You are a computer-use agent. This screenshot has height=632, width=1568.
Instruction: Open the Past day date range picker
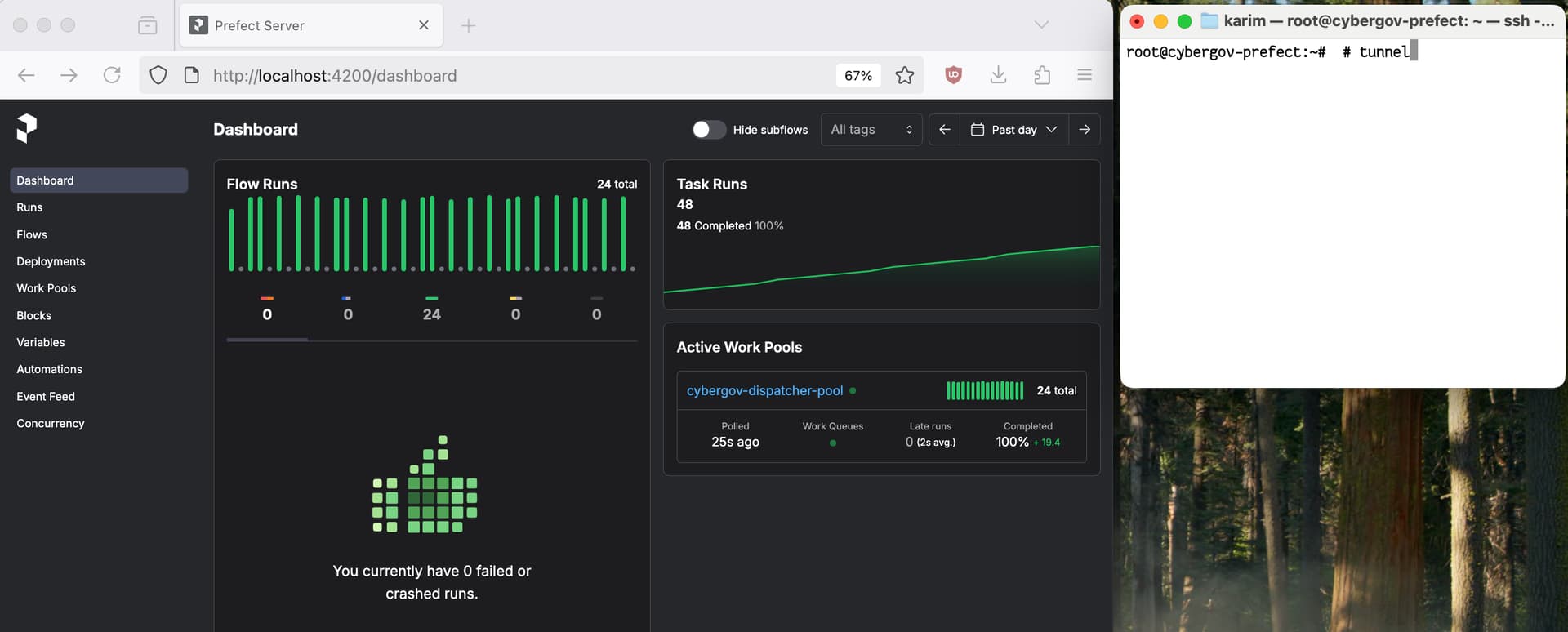(x=1014, y=130)
